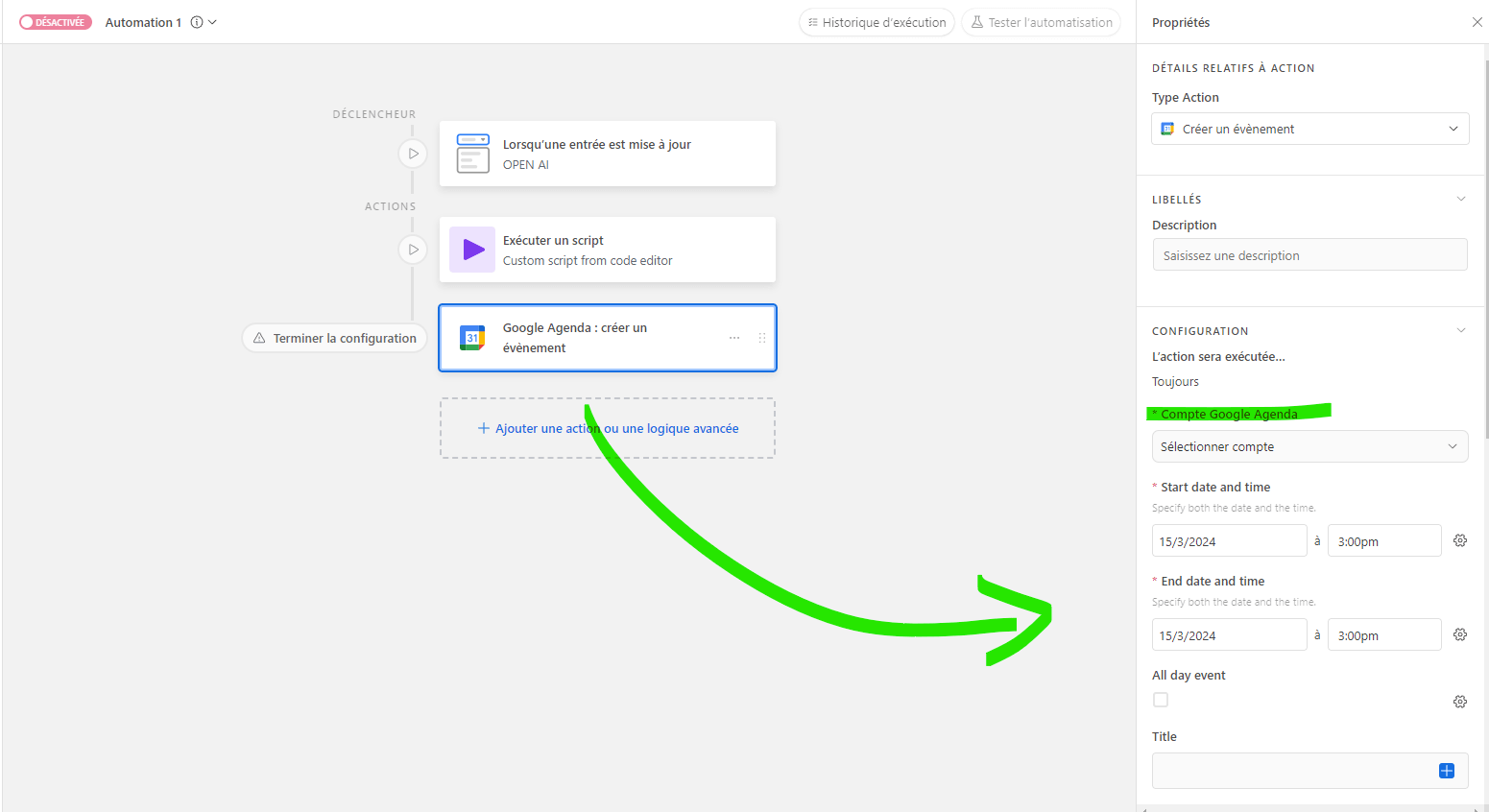1489x812 pixels.
Task: Click the purple script icon on Exécuter un script
Action: pos(472,250)
